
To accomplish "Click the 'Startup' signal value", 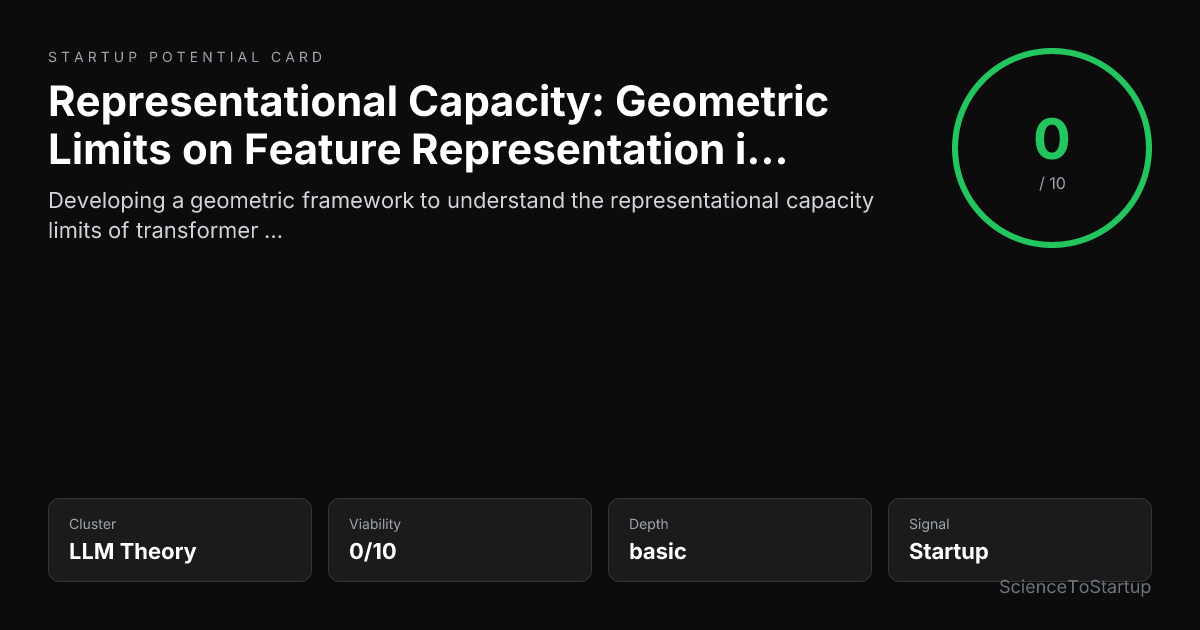I will click(948, 551).
